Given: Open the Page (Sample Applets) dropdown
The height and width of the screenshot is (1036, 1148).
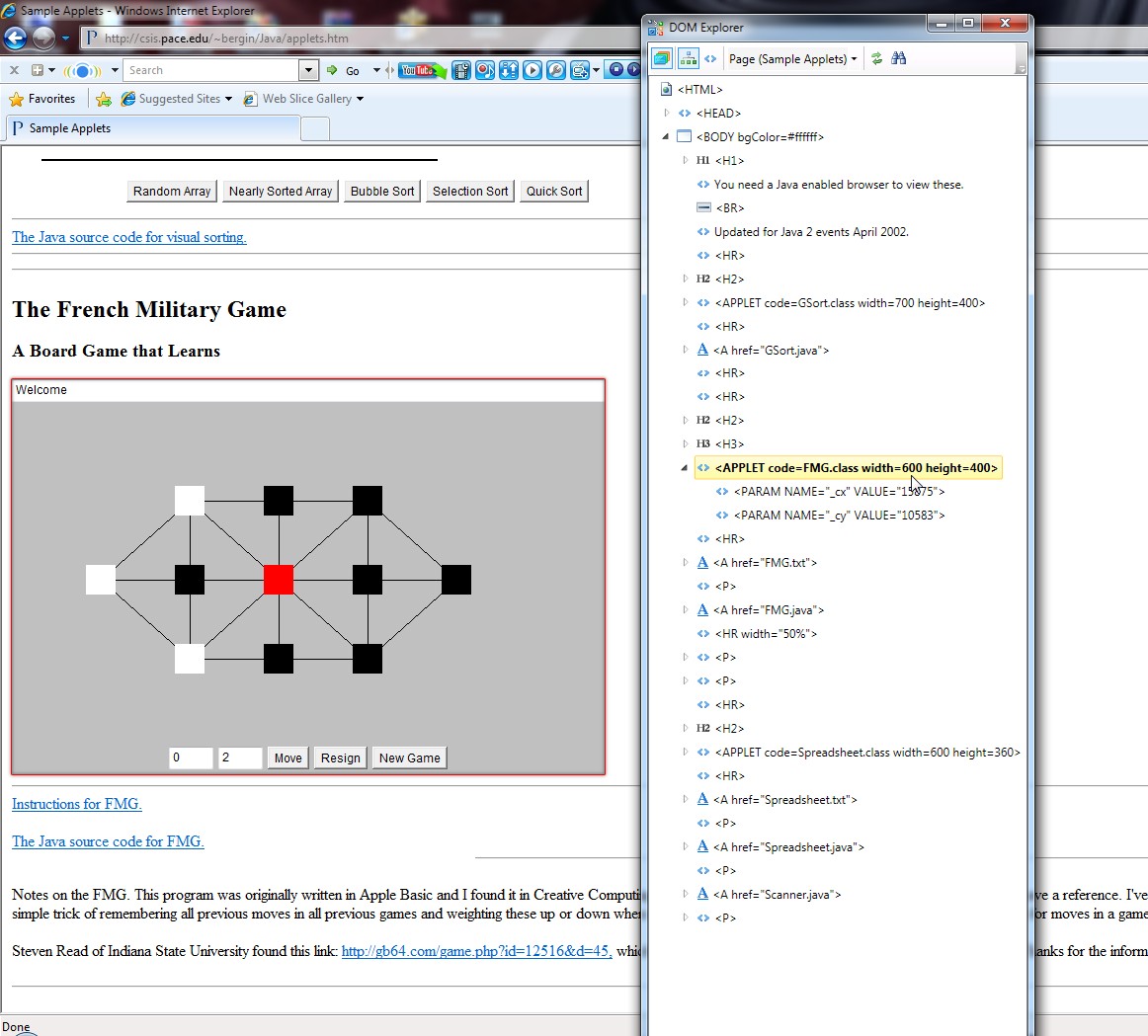Looking at the screenshot, I should [792, 59].
